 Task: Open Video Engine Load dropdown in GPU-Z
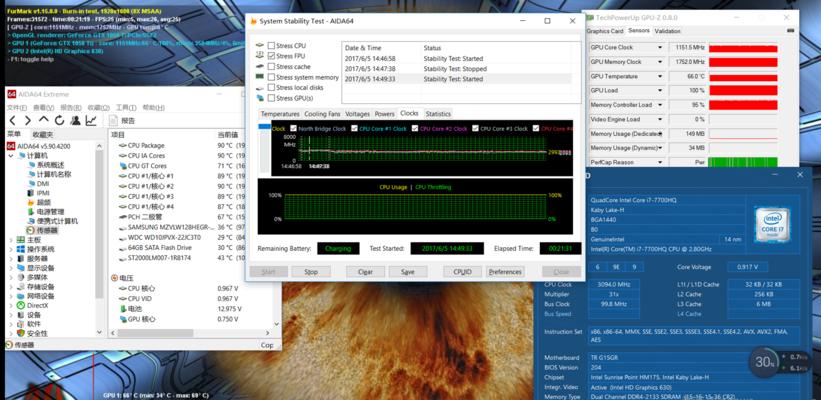[660, 119]
